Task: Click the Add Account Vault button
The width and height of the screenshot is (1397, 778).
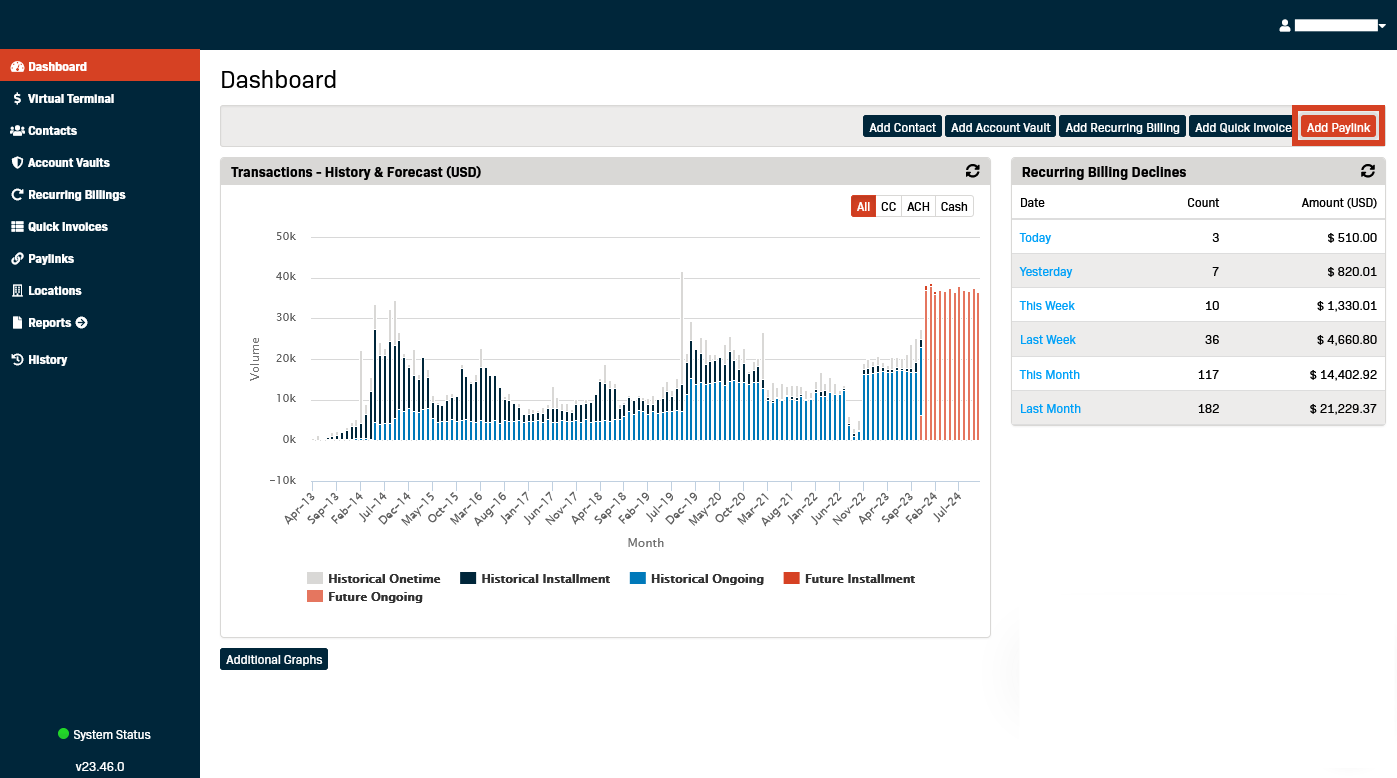Action: (x=1000, y=127)
